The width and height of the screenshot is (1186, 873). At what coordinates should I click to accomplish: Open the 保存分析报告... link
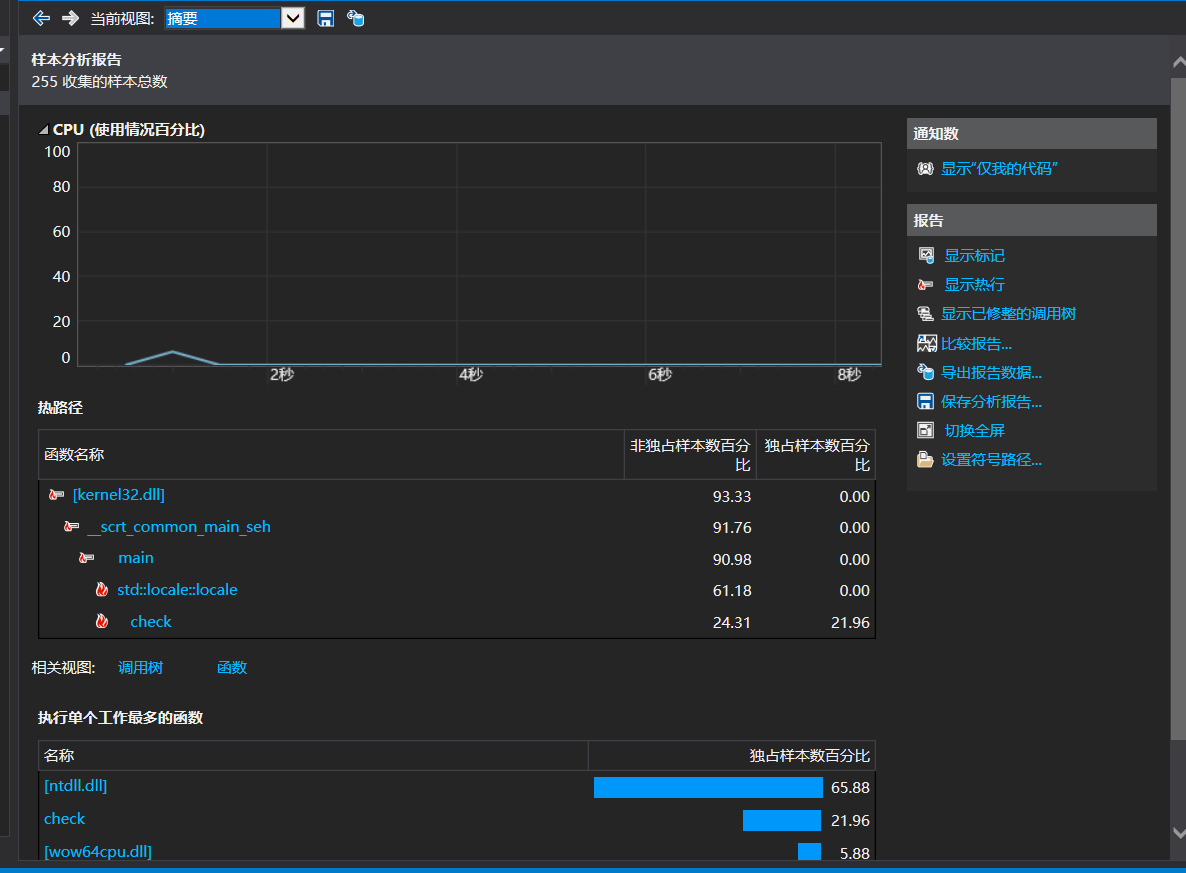coord(991,402)
